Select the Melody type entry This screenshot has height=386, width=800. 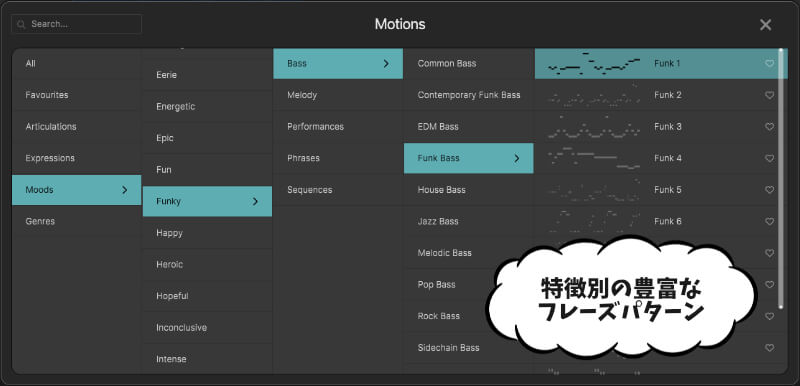(338, 95)
